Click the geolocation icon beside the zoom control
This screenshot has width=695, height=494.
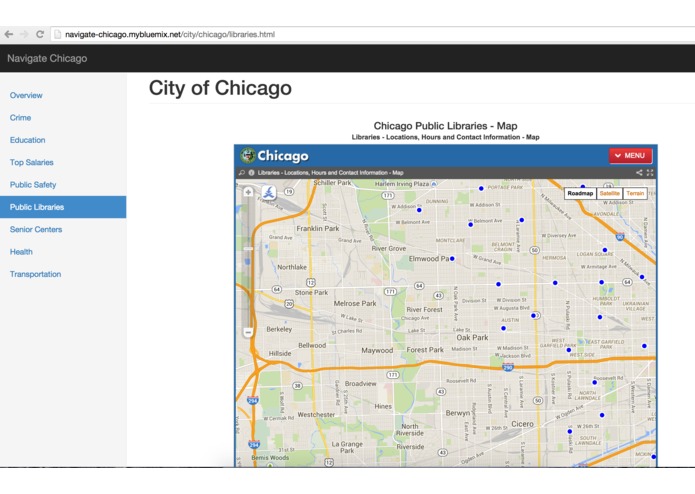tap(269, 192)
